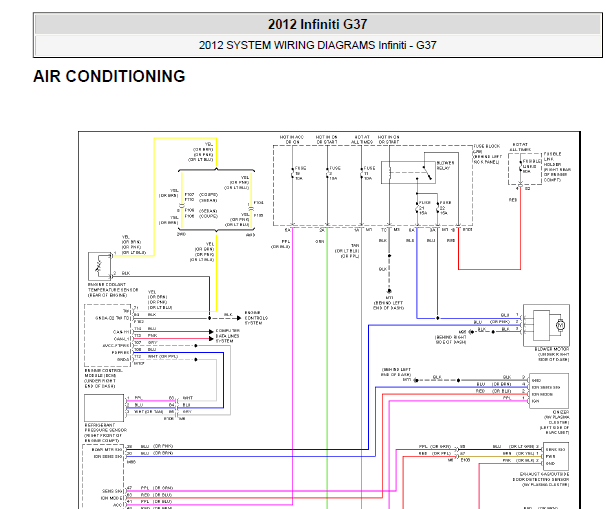This screenshot has width=606, height=509.
Task: Click the 'COMPUTER DATA LINES SYSTEM' reference
Action: [x=228, y=336]
